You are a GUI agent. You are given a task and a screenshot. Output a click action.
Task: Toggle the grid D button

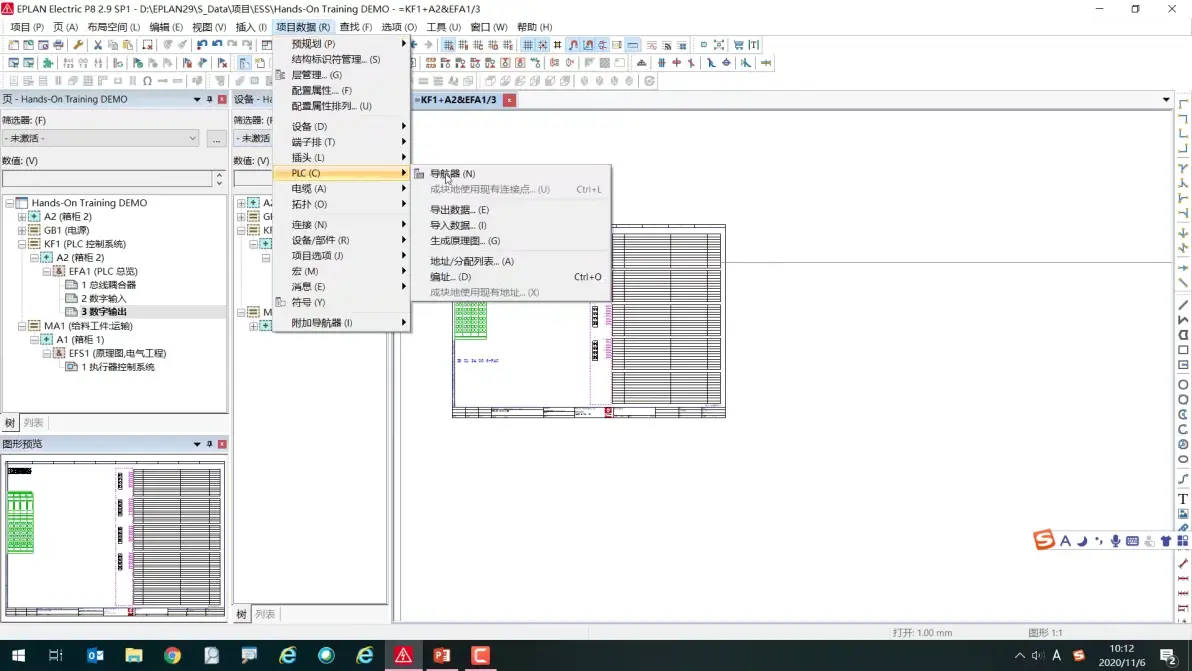coord(493,45)
